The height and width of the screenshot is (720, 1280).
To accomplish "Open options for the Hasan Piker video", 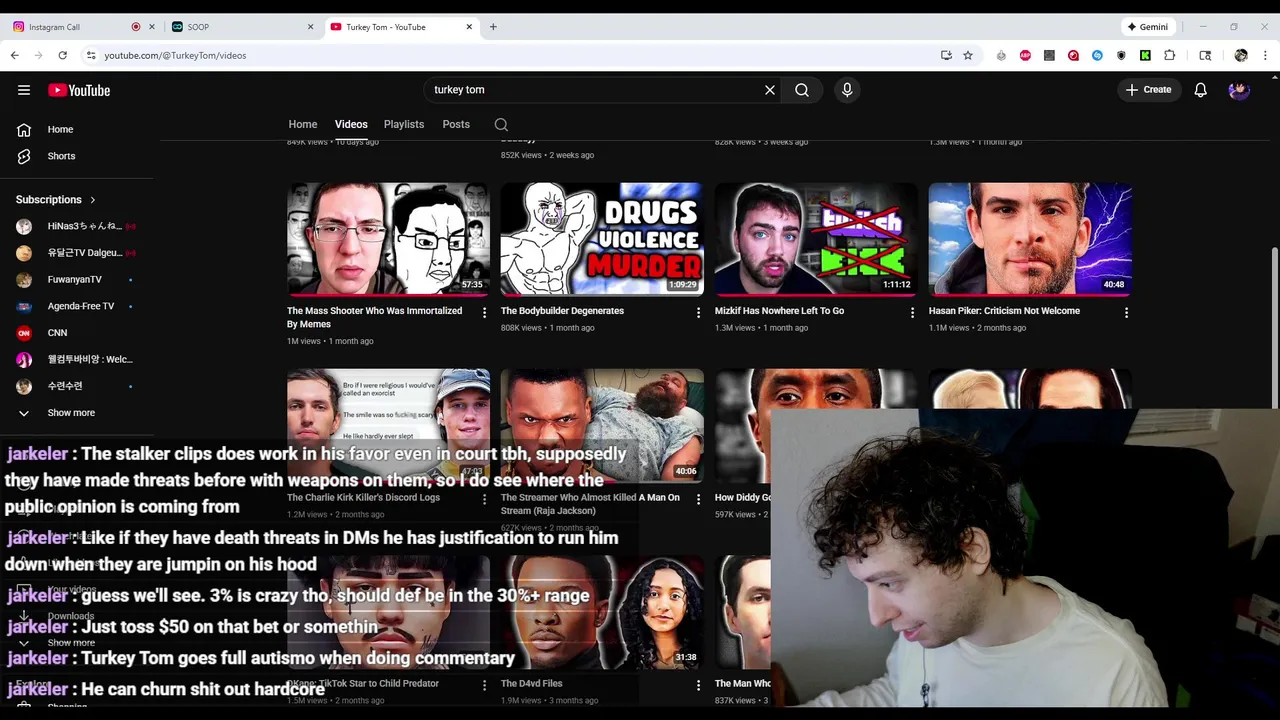I will pos(1126,313).
